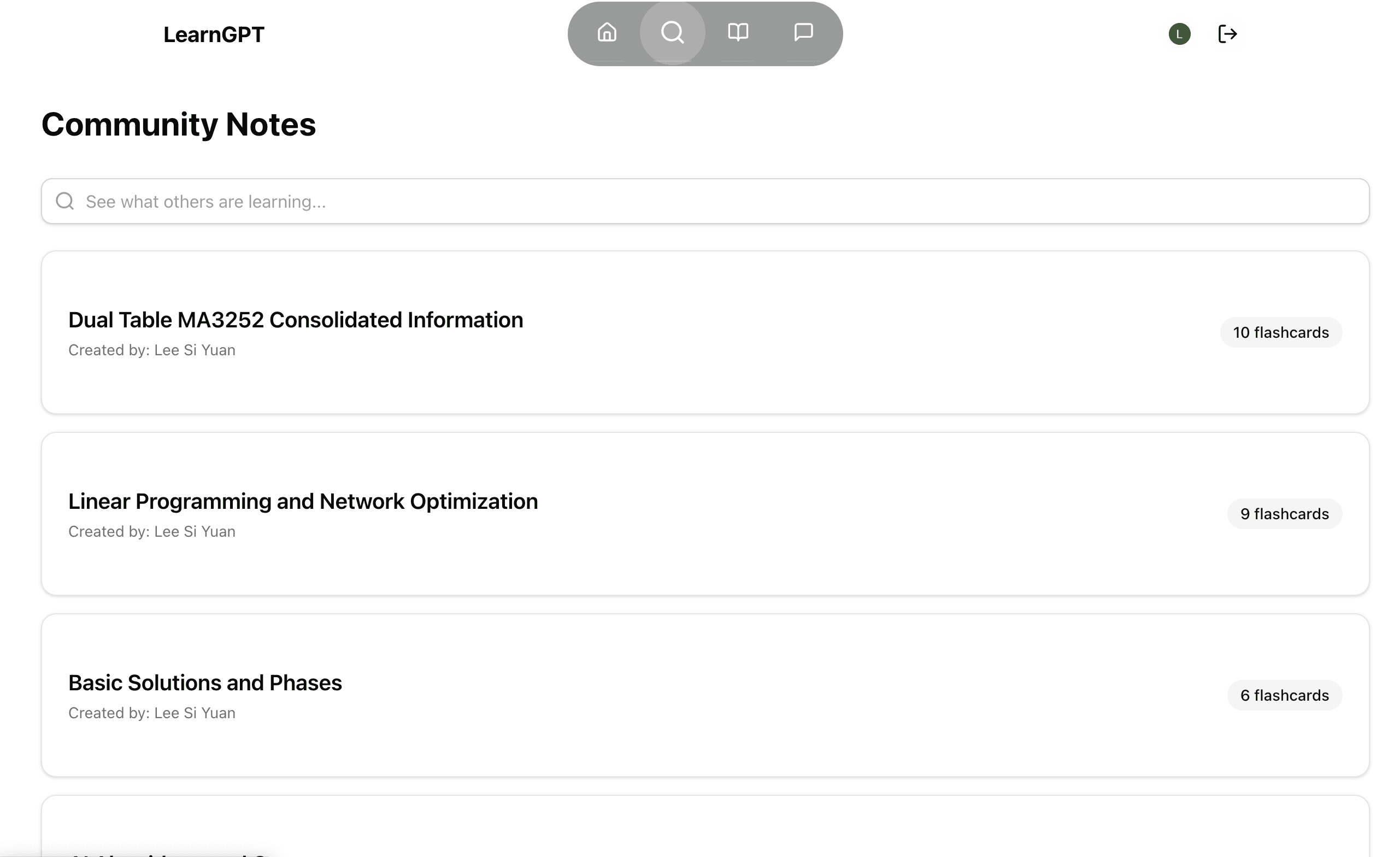Click the LearnGPT logo text
Image resolution: width=1400 pixels, height=857 pixels.
click(x=214, y=34)
